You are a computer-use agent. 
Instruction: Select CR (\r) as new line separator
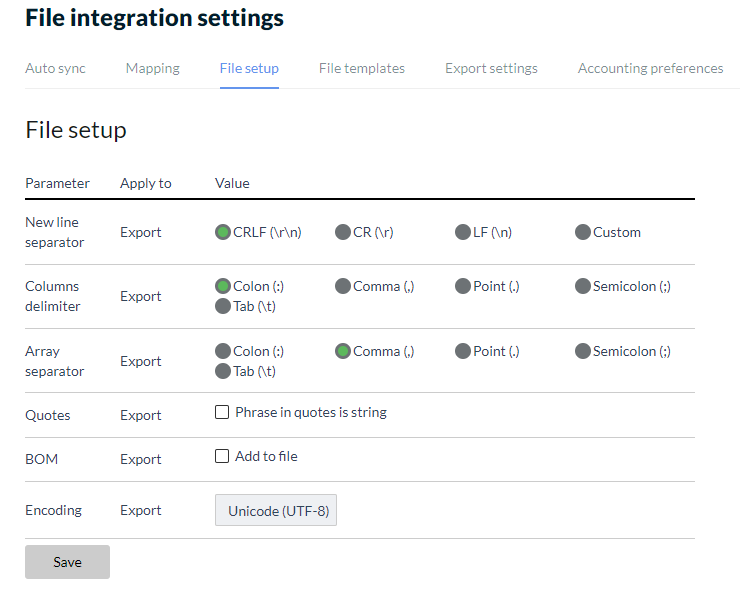(343, 232)
